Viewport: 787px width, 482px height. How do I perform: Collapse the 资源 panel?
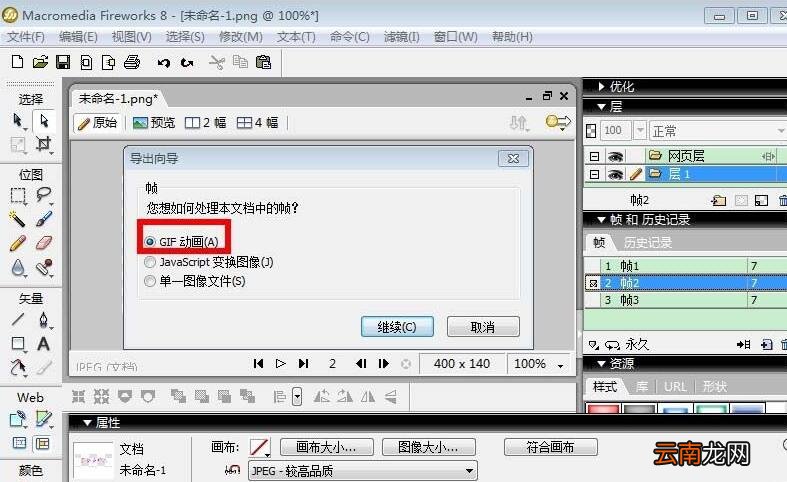coord(601,363)
